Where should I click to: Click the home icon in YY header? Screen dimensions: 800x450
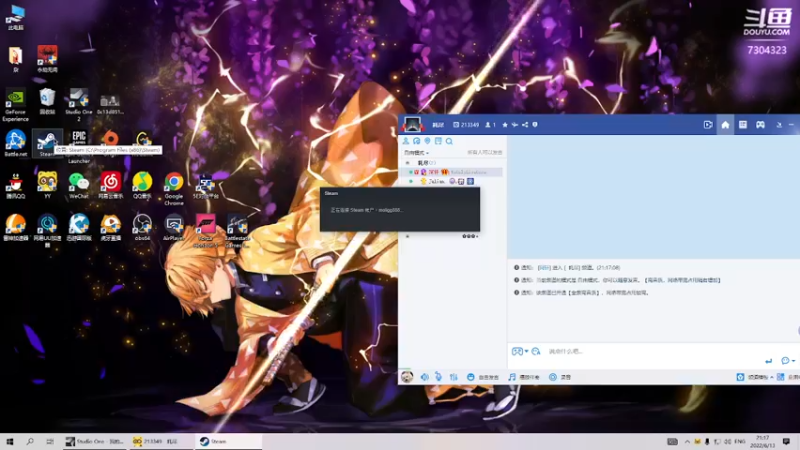(x=725, y=125)
